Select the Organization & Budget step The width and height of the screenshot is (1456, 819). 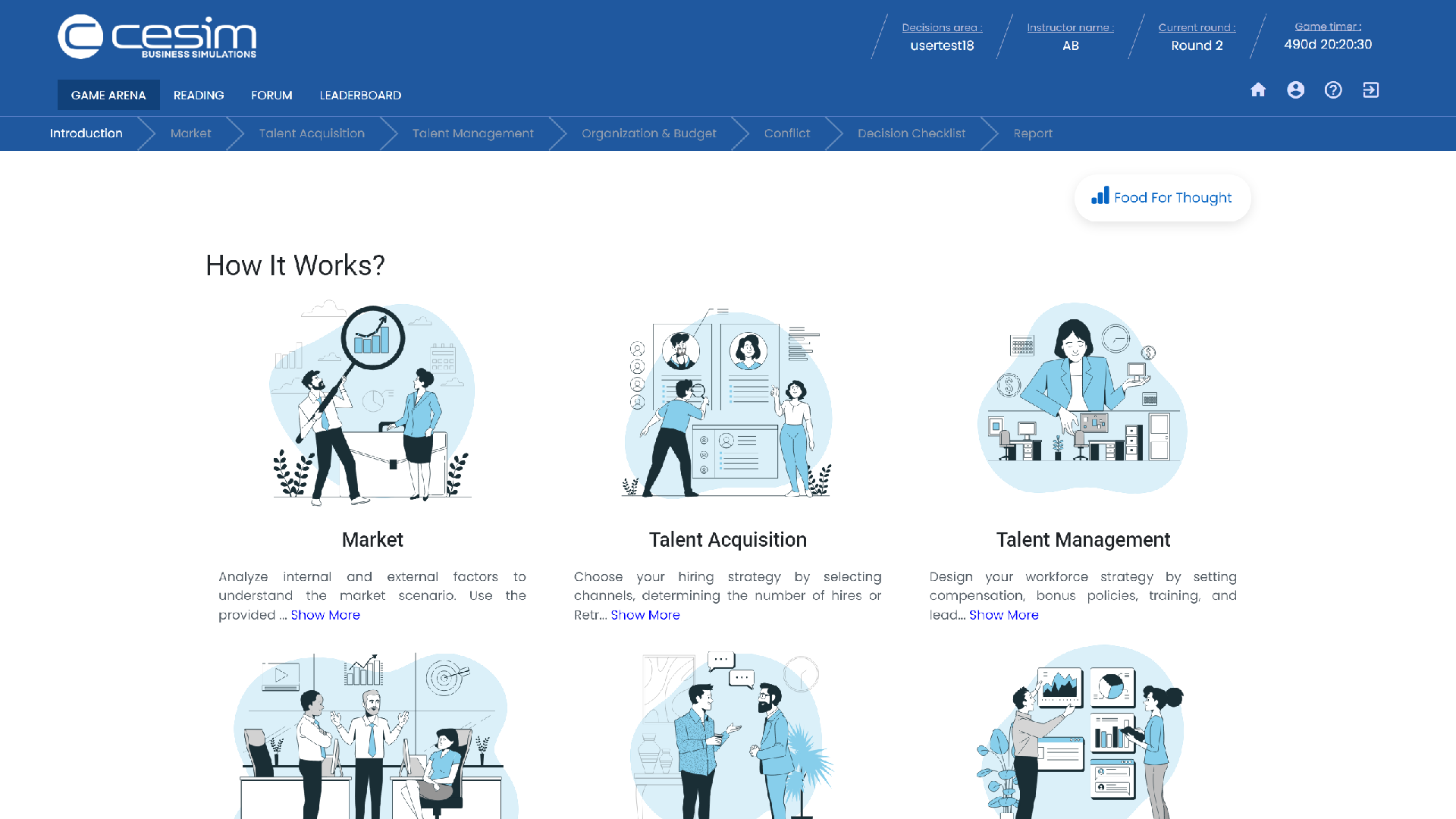tap(648, 133)
